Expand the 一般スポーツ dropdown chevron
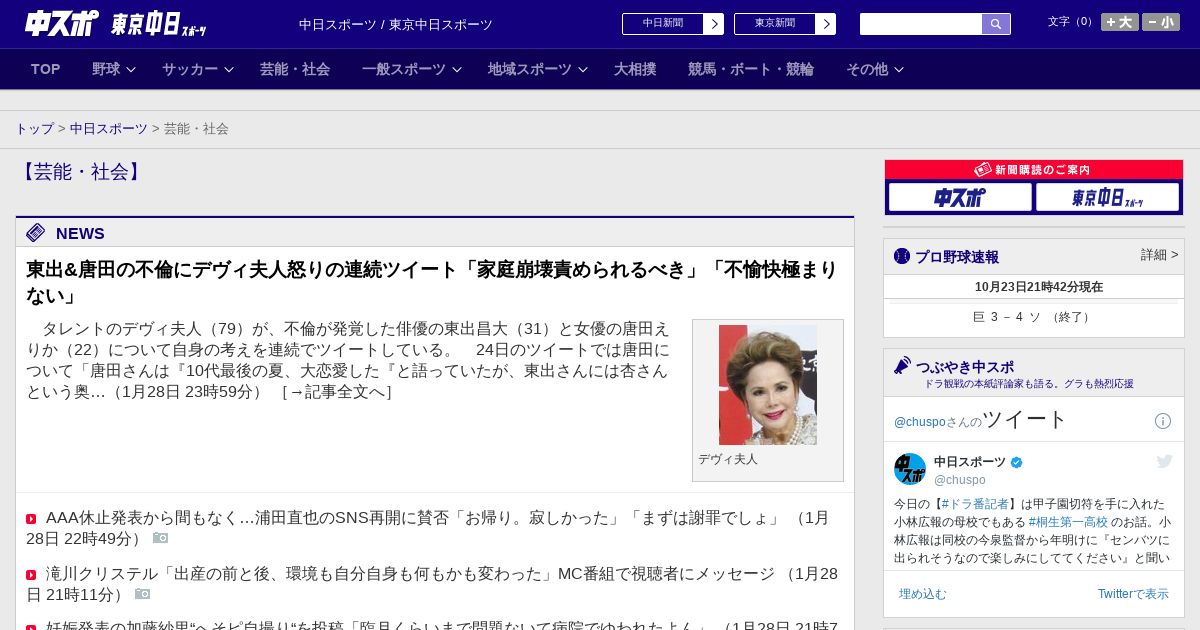 point(457,69)
